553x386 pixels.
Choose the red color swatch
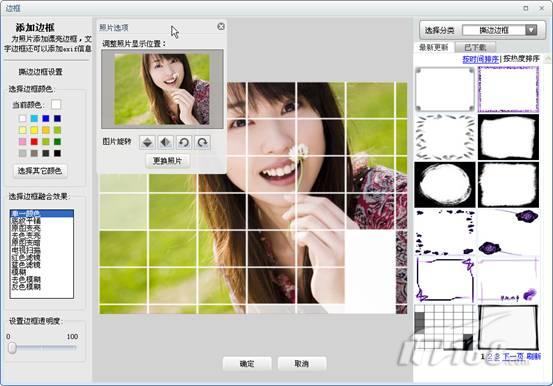pos(34,141)
